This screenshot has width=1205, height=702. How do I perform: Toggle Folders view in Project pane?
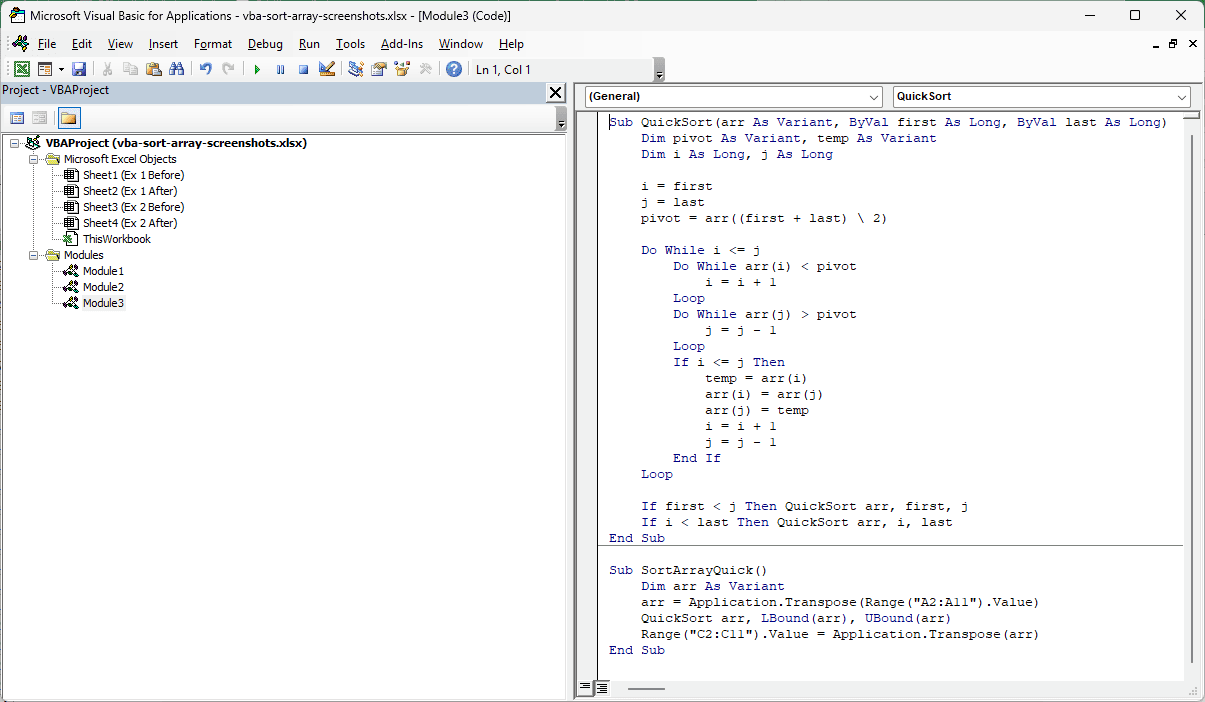click(69, 118)
